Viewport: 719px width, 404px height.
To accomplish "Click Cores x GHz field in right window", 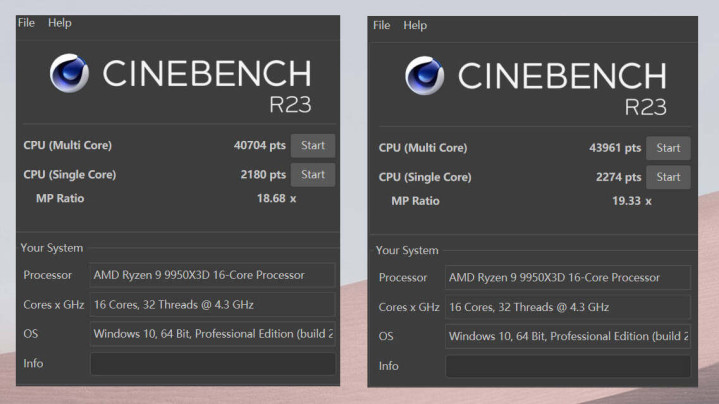I will click(x=568, y=307).
